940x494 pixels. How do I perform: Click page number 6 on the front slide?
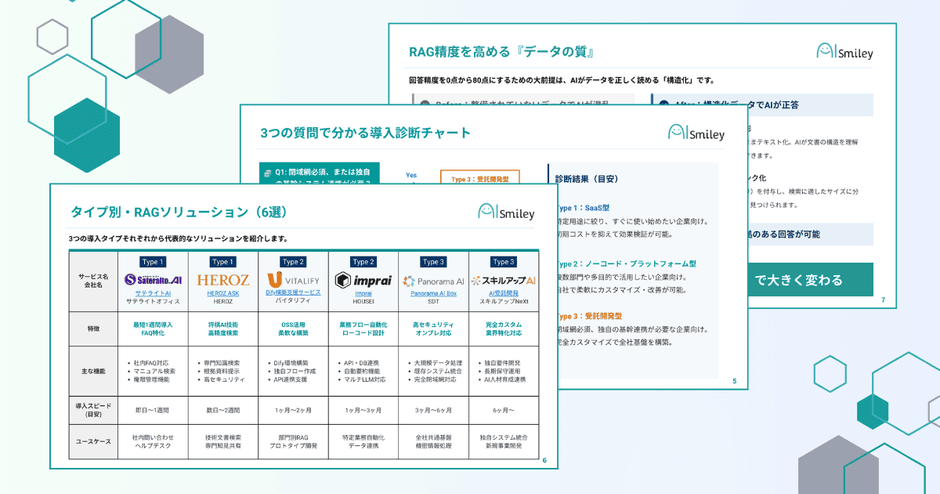click(x=544, y=460)
